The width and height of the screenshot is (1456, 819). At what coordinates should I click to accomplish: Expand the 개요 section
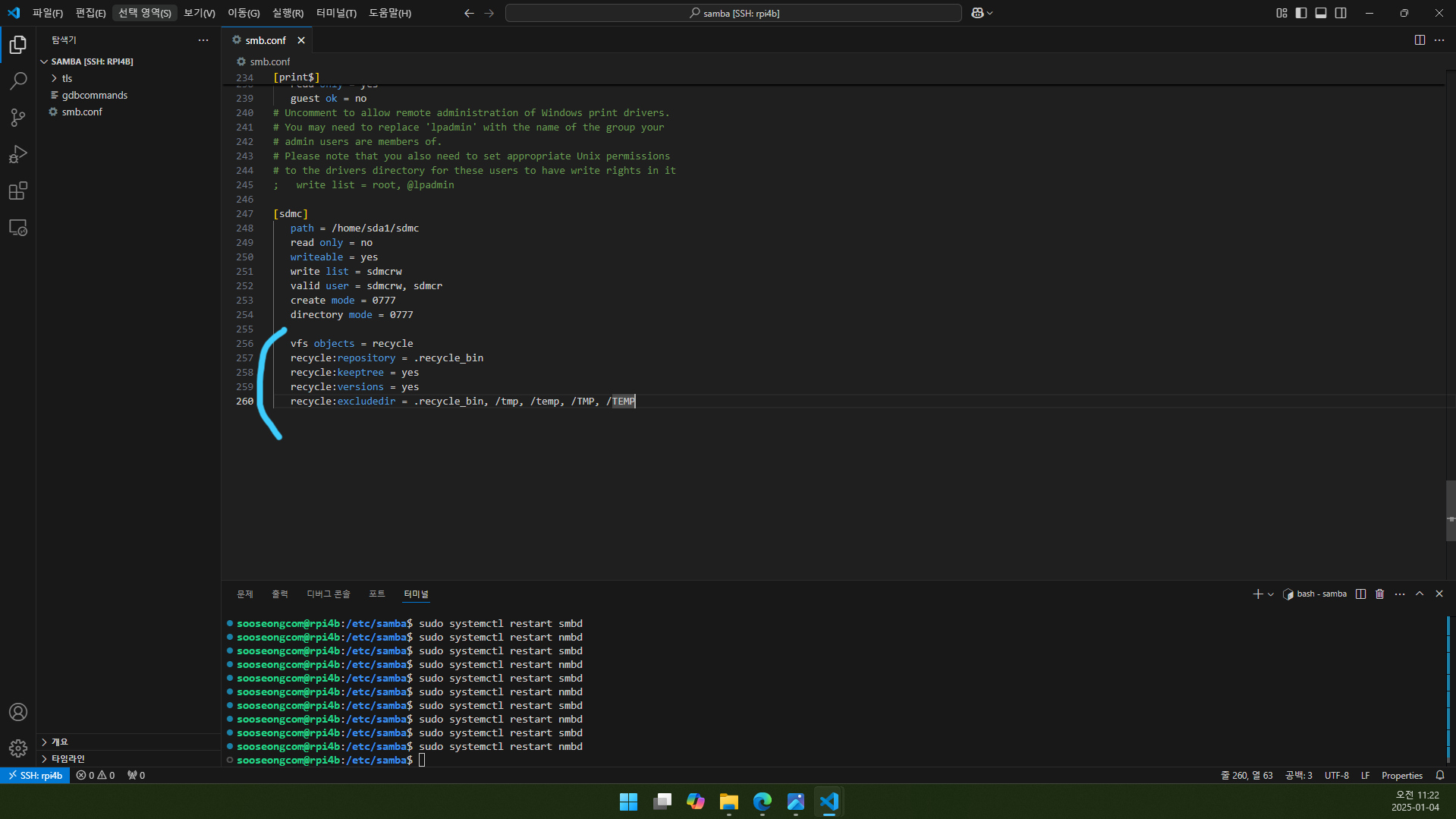coord(129,742)
